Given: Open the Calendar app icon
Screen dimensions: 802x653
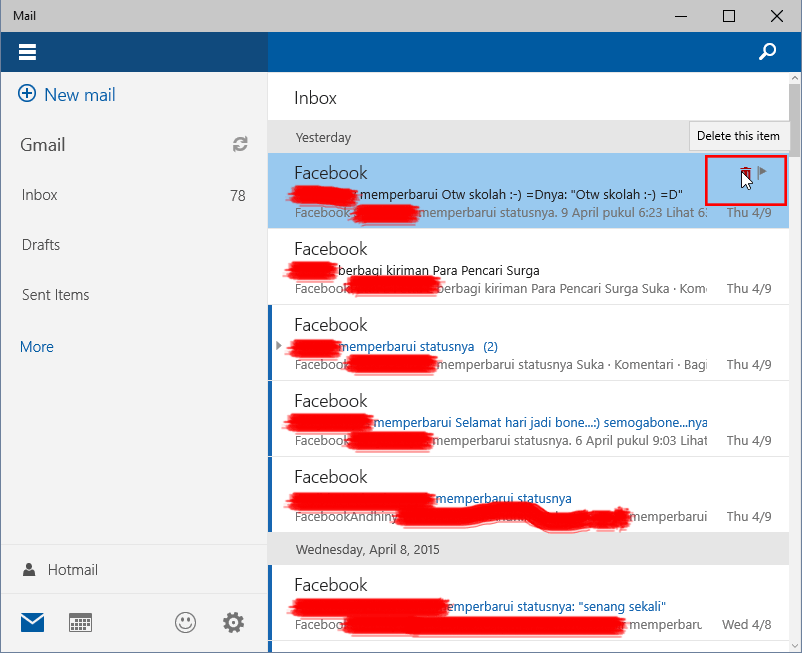Looking at the screenshot, I should point(80,622).
